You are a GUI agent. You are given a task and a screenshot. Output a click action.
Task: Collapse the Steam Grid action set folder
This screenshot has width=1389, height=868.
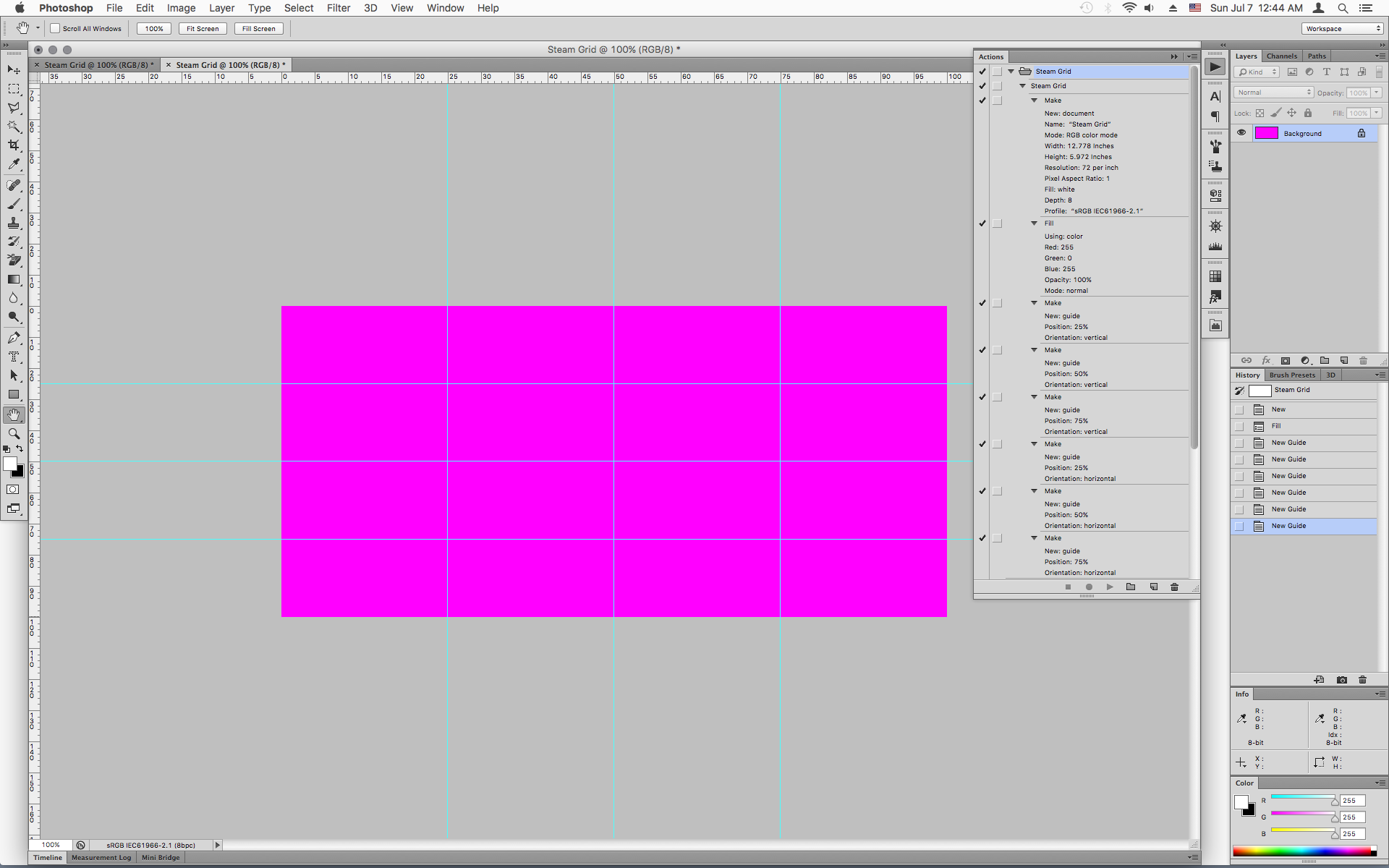(x=1011, y=72)
